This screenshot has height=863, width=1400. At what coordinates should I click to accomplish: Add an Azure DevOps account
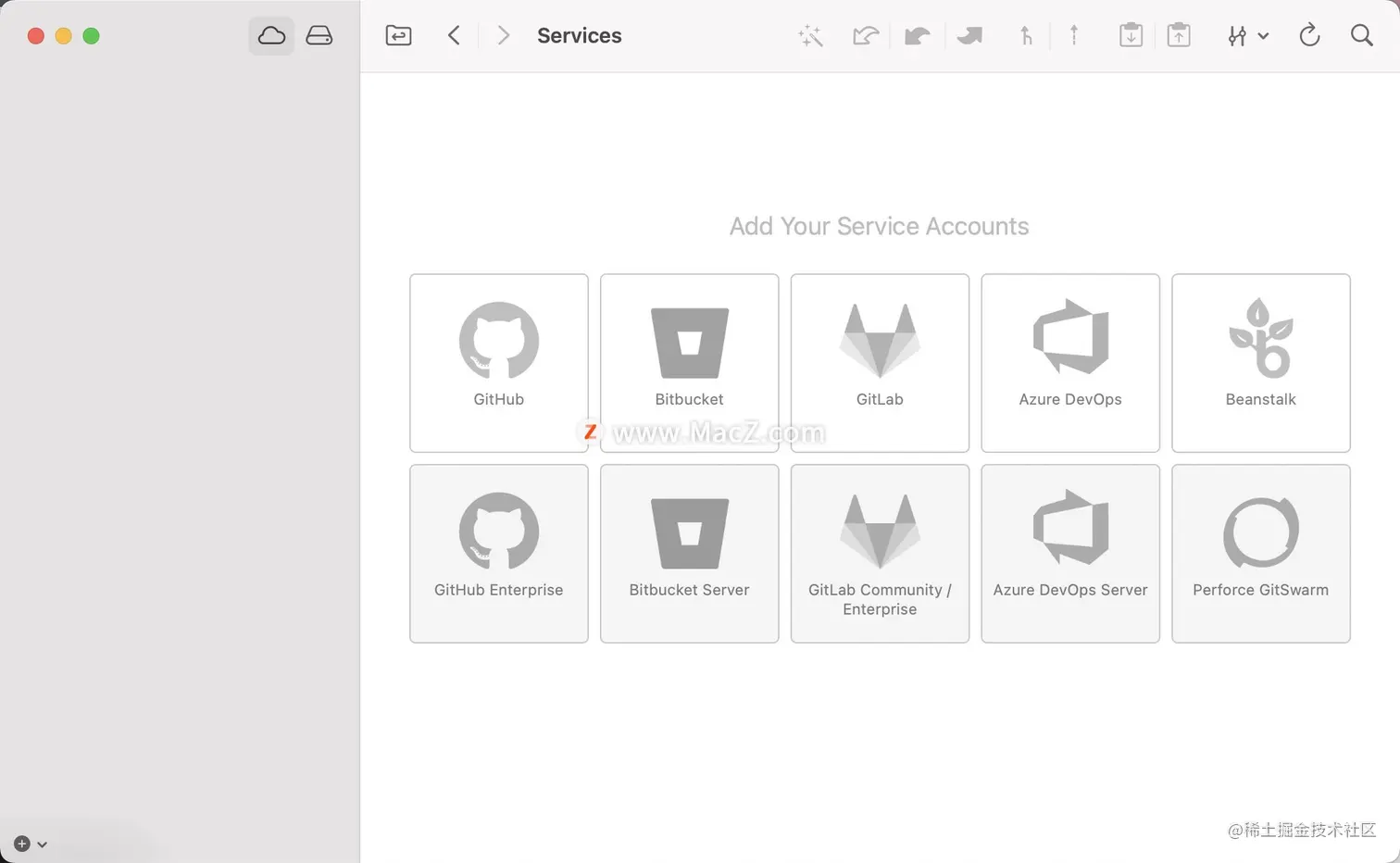[x=1070, y=363]
